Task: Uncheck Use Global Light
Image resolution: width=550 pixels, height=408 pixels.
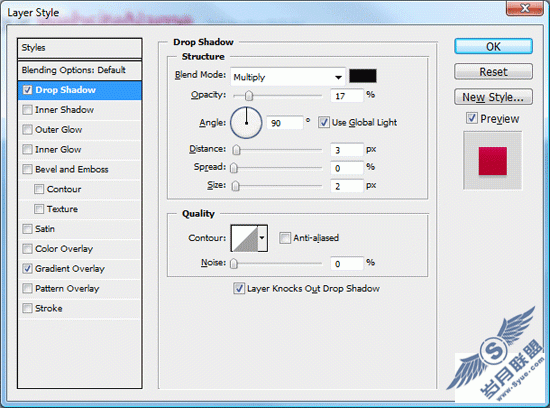Action: (323, 122)
